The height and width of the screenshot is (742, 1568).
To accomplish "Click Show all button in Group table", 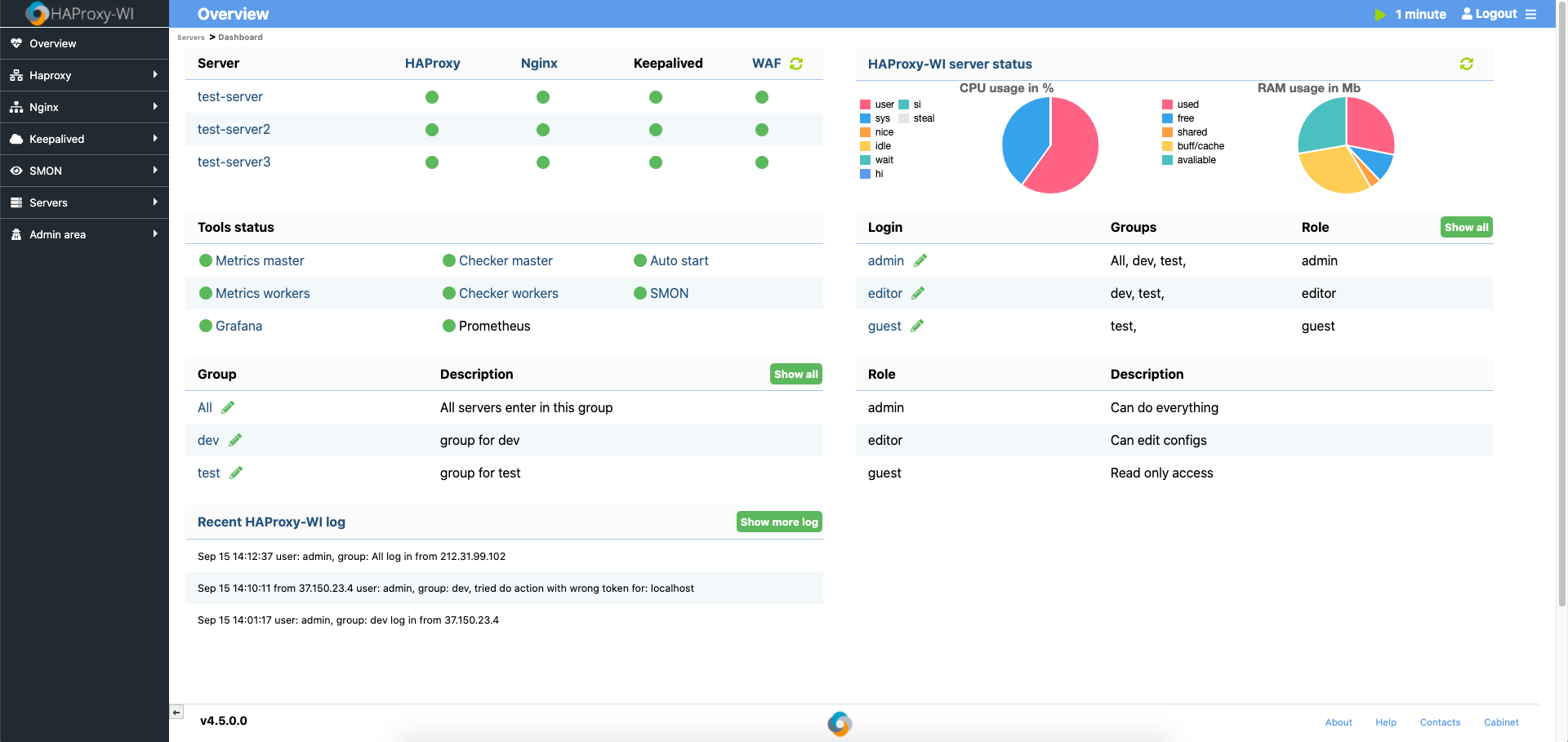I will [x=796, y=374].
